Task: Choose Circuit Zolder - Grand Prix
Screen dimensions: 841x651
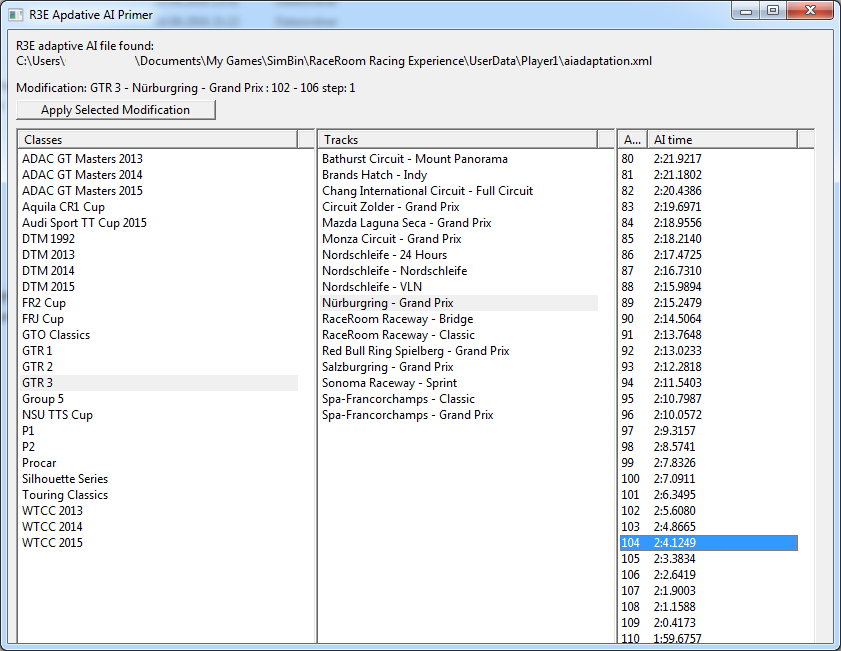Action: click(459, 207)
